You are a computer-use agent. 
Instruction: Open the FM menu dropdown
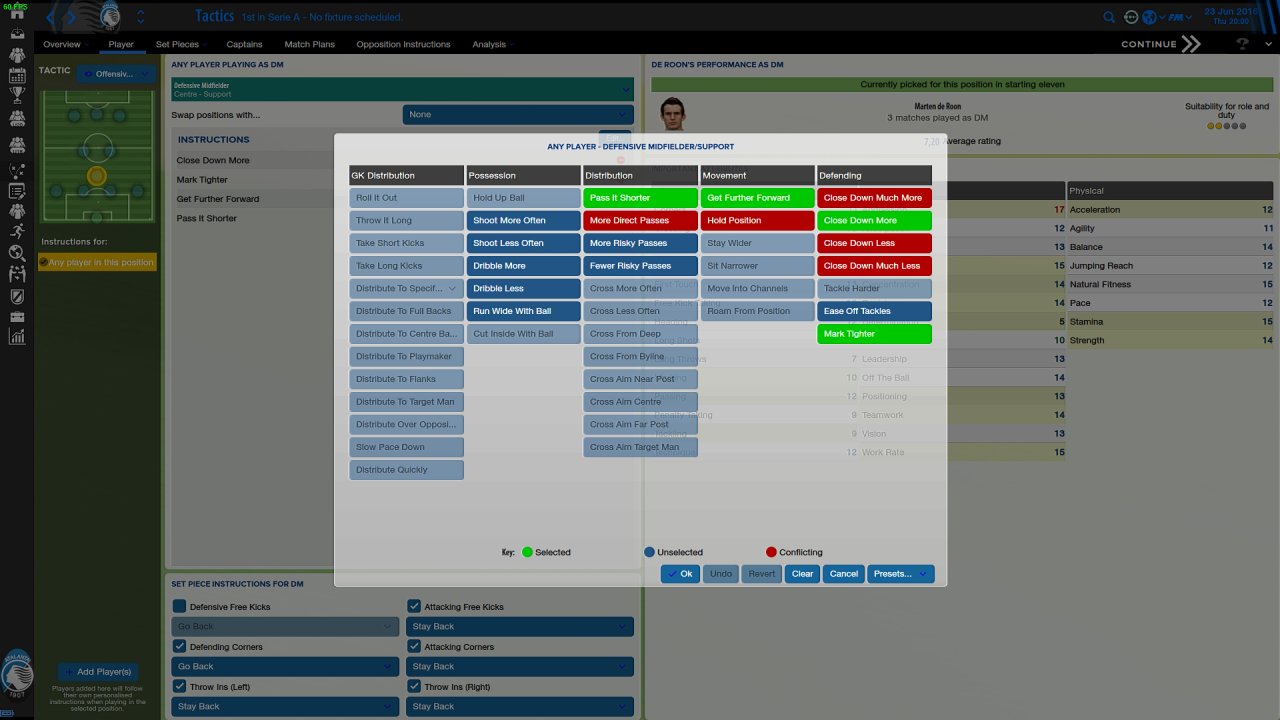[1179, 17]
